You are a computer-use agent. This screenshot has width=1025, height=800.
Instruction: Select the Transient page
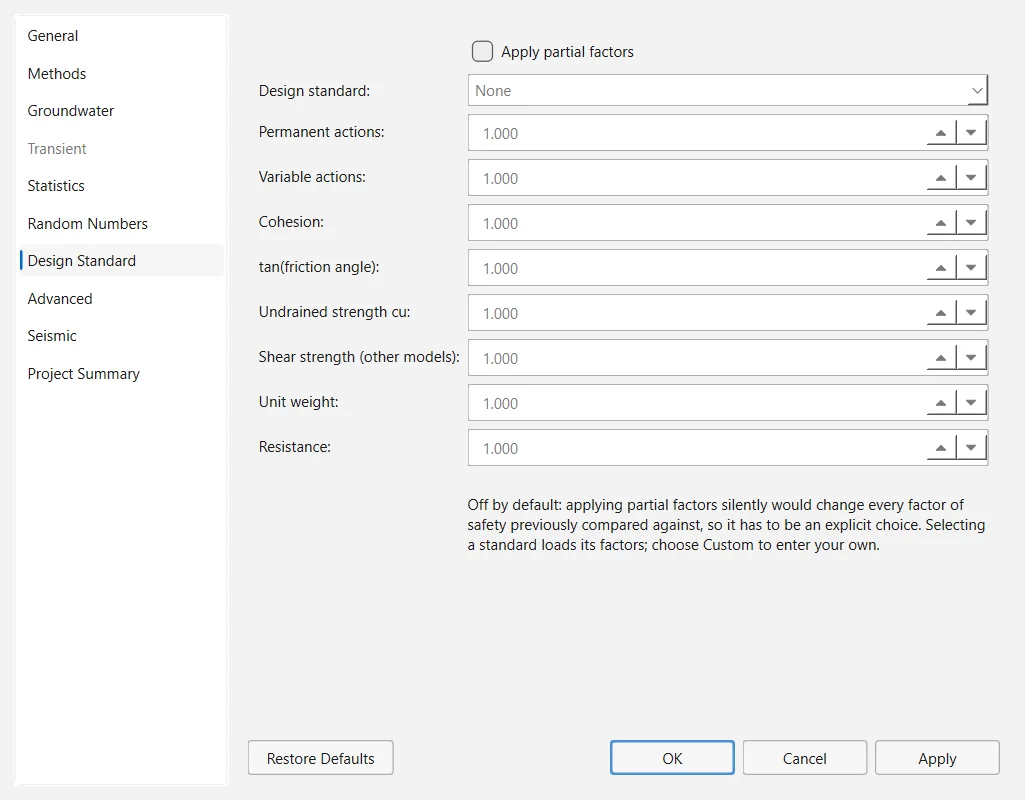tap(122, 149)
